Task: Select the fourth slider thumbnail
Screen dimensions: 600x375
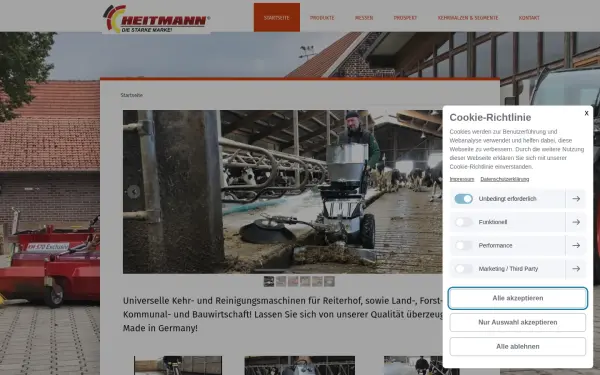Action: tap(305, 281)
